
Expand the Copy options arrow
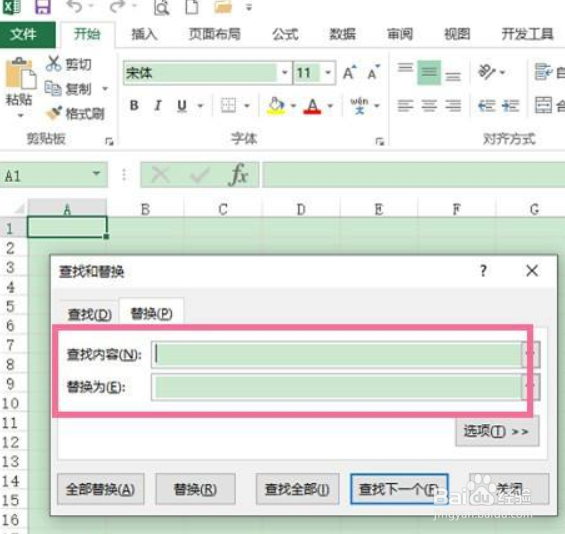(x=105, y=89)
